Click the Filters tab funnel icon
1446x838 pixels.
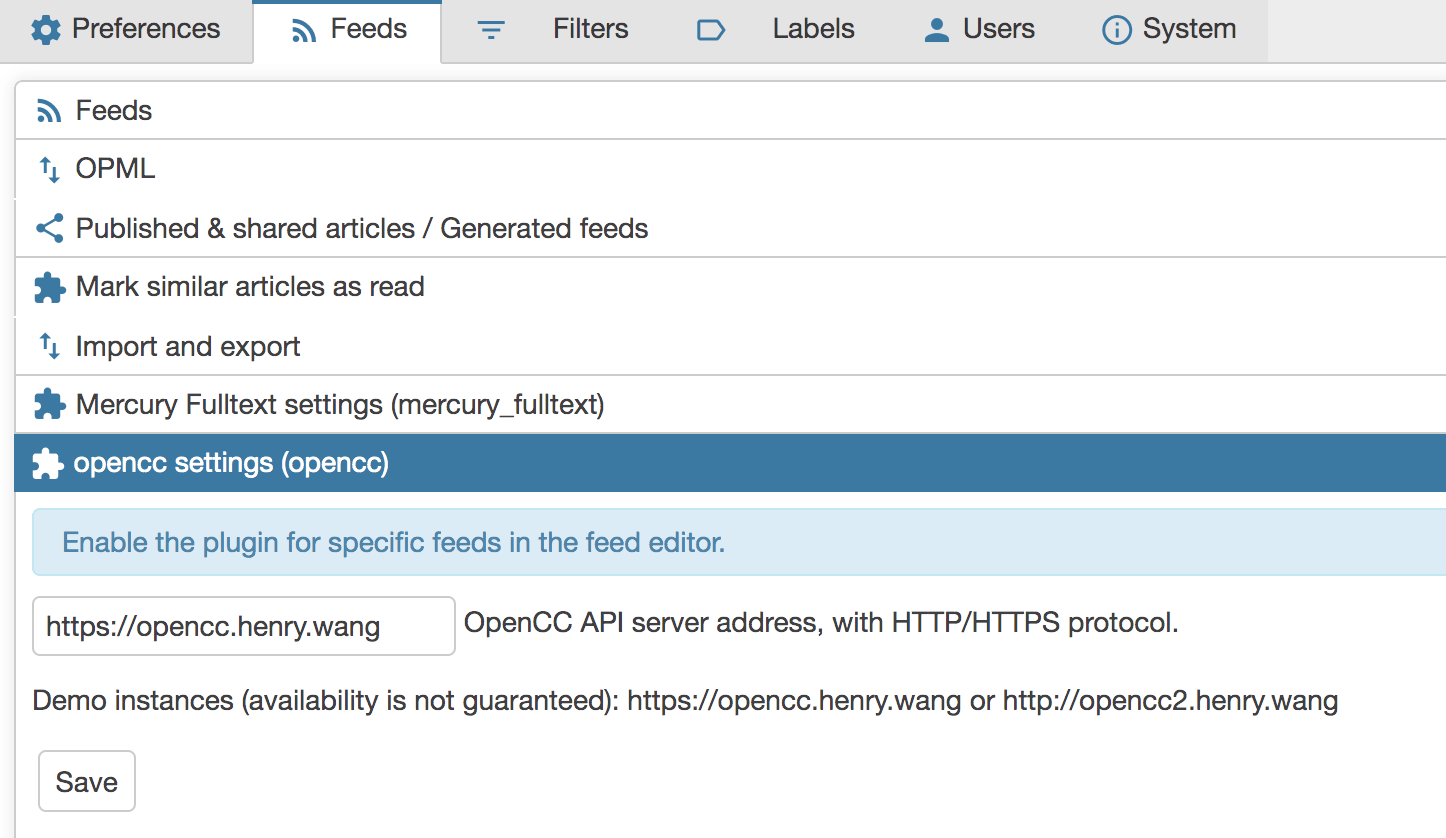[x=490, y=31]
